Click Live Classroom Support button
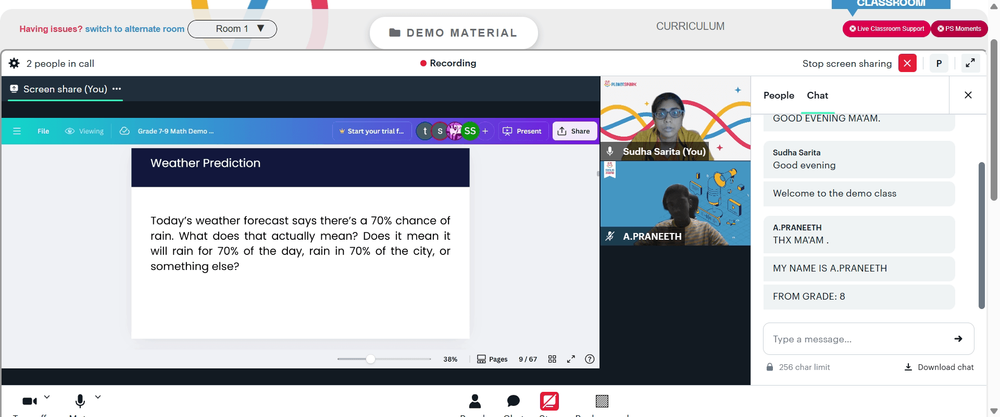This screenshot has height=417, width=1000. click(x=886, y=29)
